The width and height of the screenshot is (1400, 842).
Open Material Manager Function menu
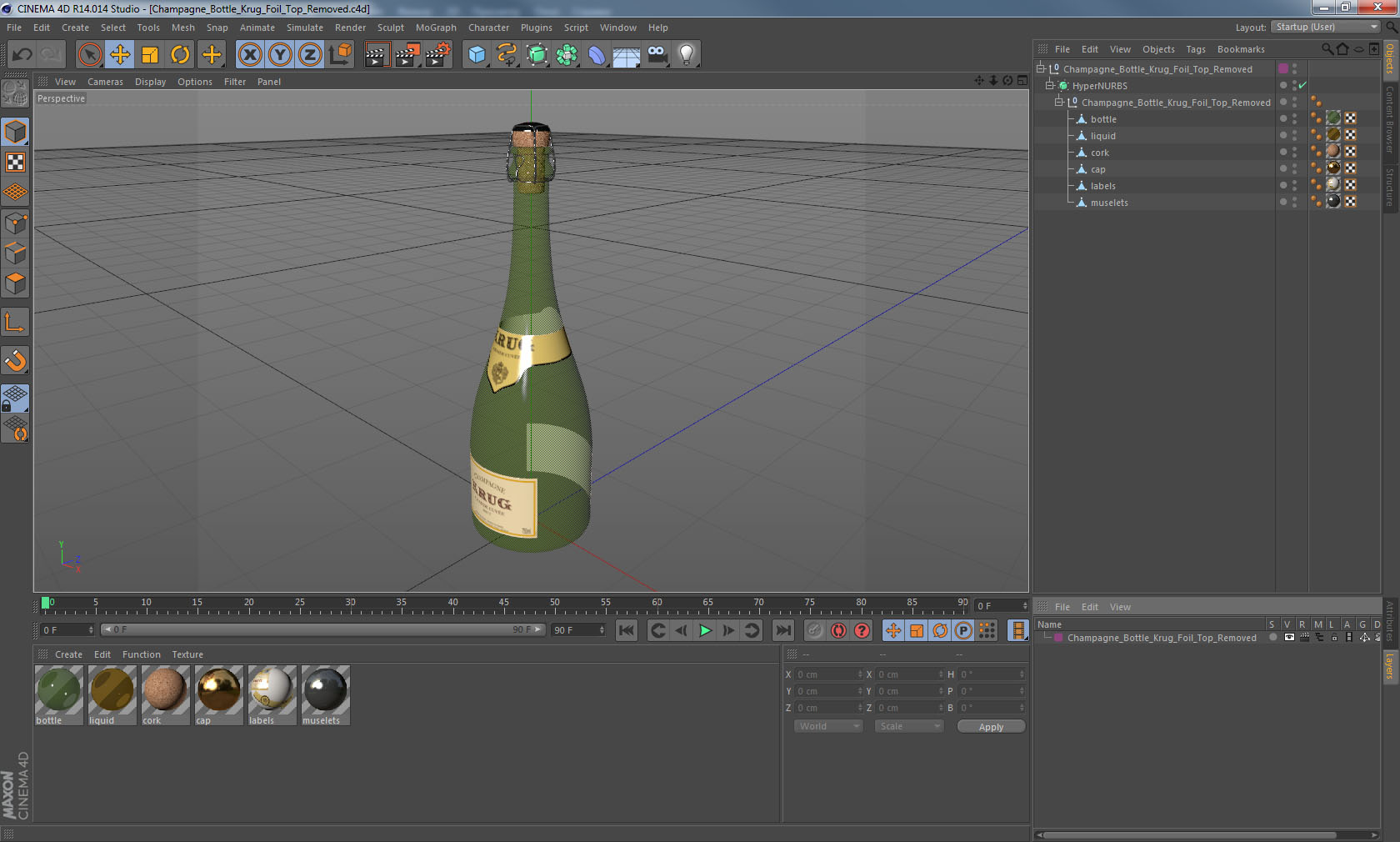[x=142, y=654]
